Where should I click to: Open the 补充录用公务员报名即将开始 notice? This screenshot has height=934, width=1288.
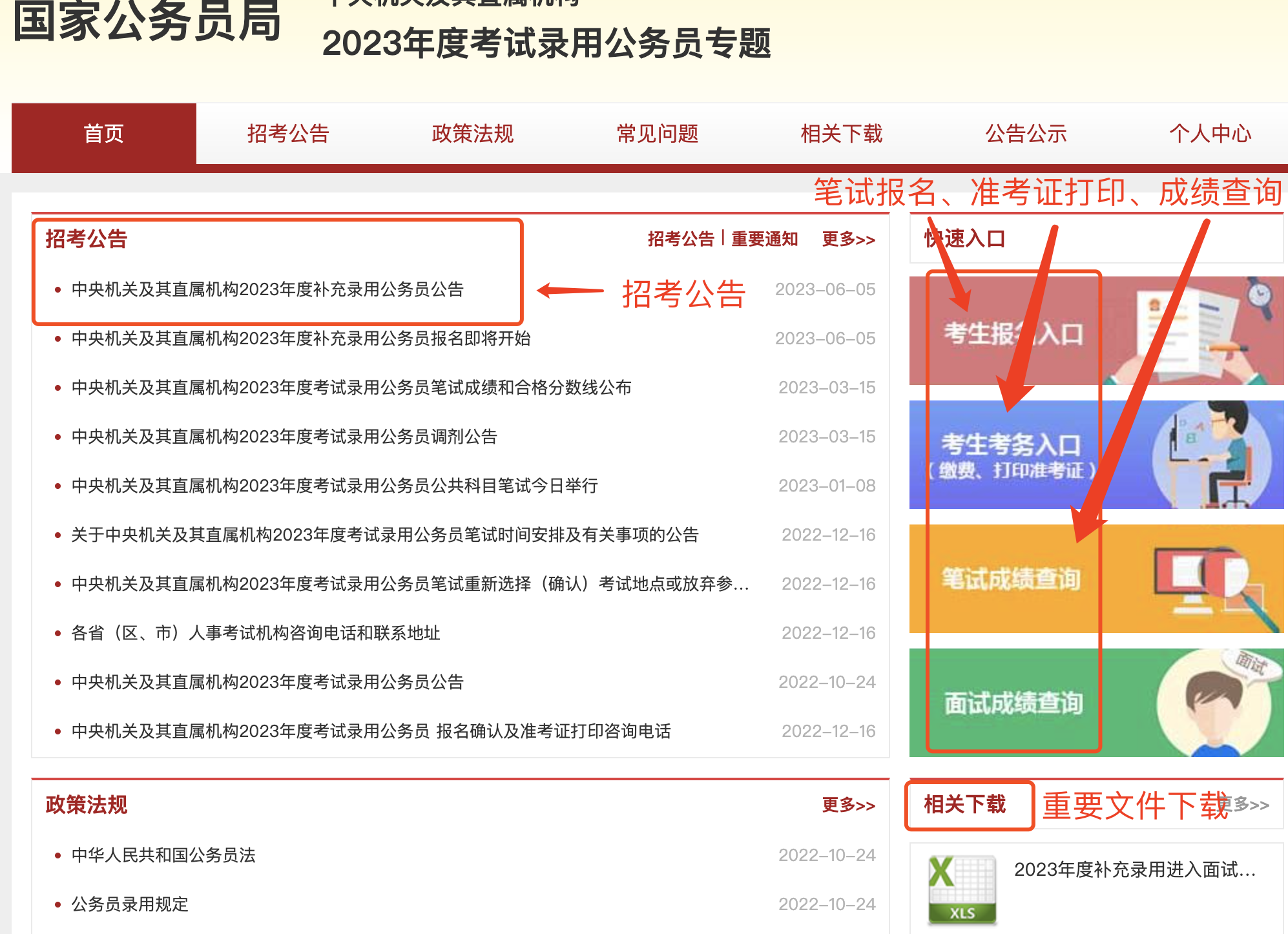click(301, 338)
